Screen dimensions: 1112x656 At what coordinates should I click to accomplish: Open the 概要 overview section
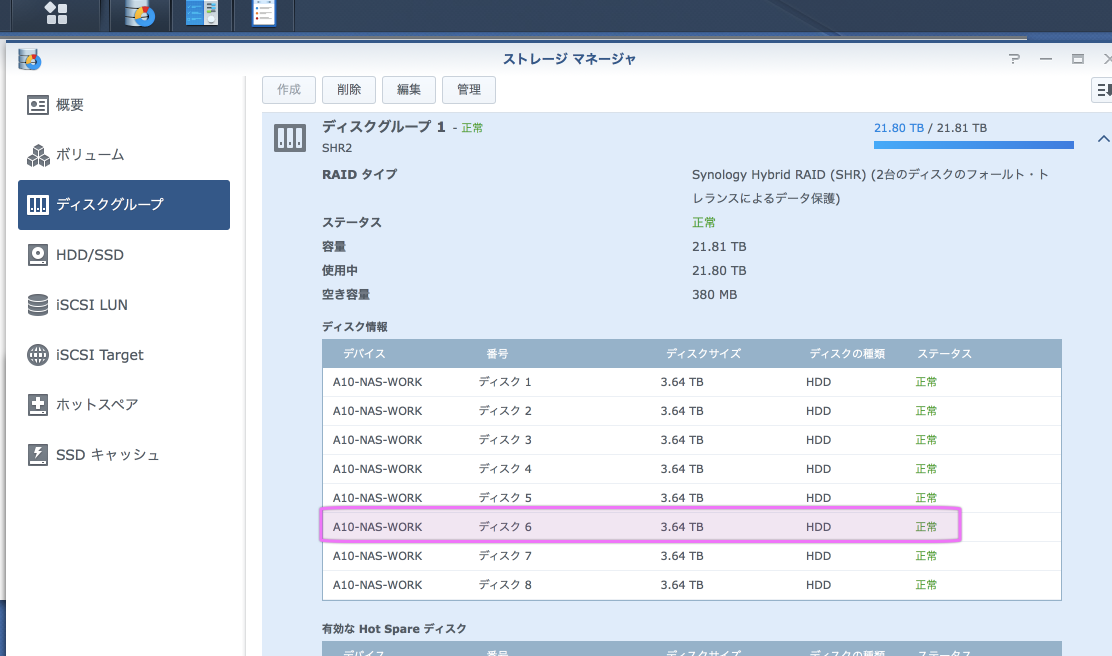[69, 105]
